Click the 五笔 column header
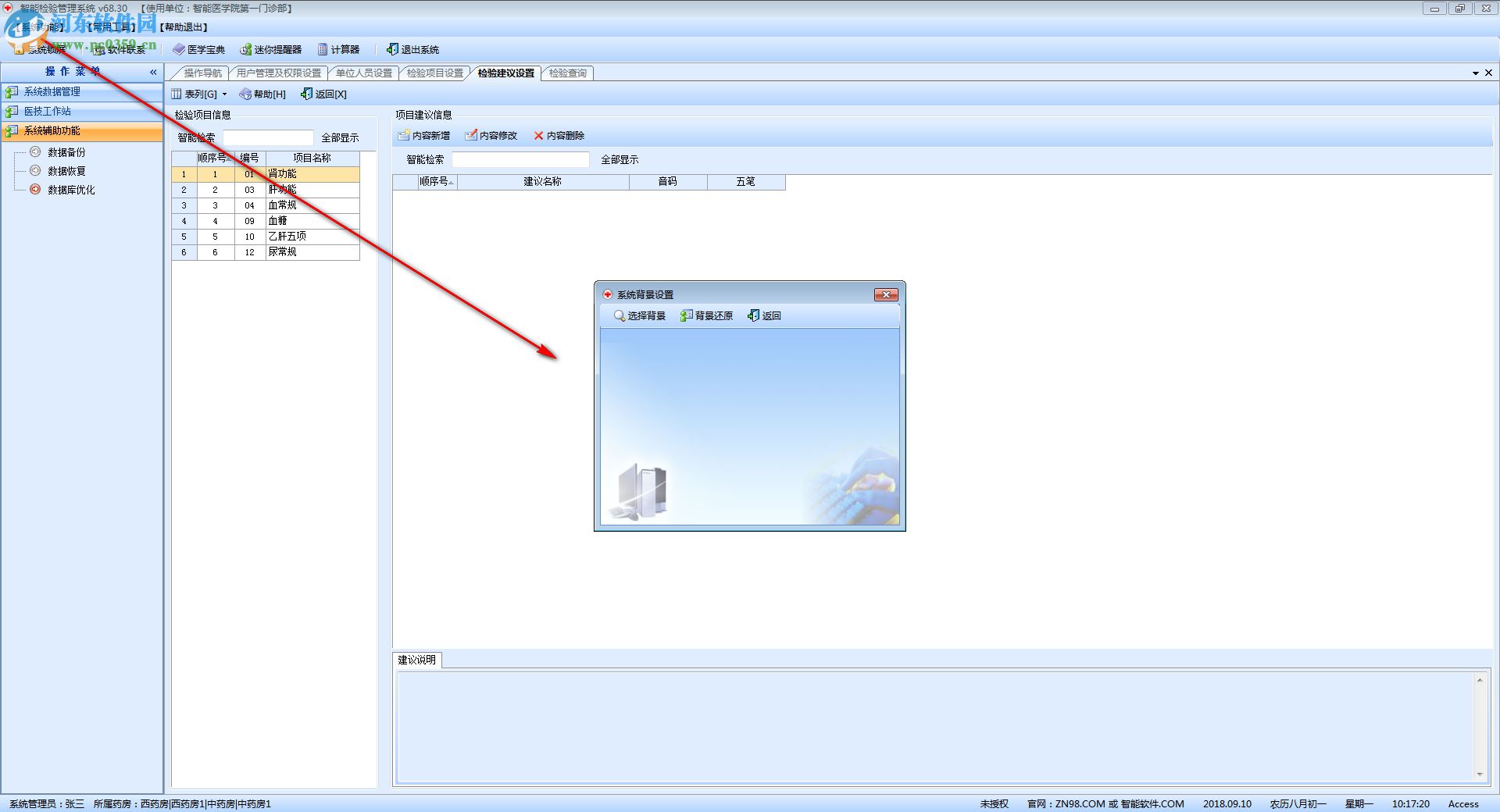The image size is (1500, 812). pyautogui.click(x=745, y=181)
